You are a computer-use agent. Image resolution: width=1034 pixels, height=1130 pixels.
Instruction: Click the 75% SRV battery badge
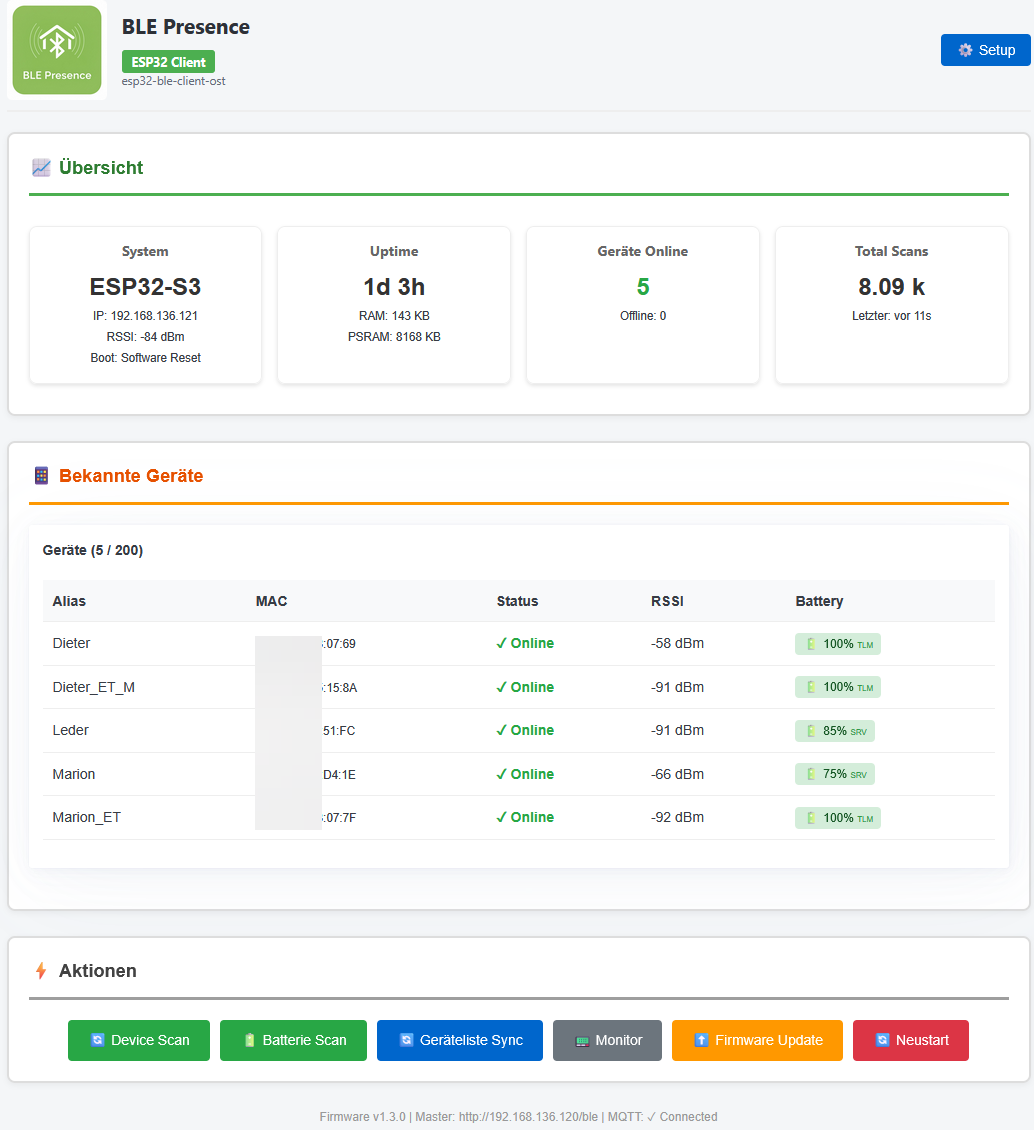pyautogui.click(x=834, y=774)
